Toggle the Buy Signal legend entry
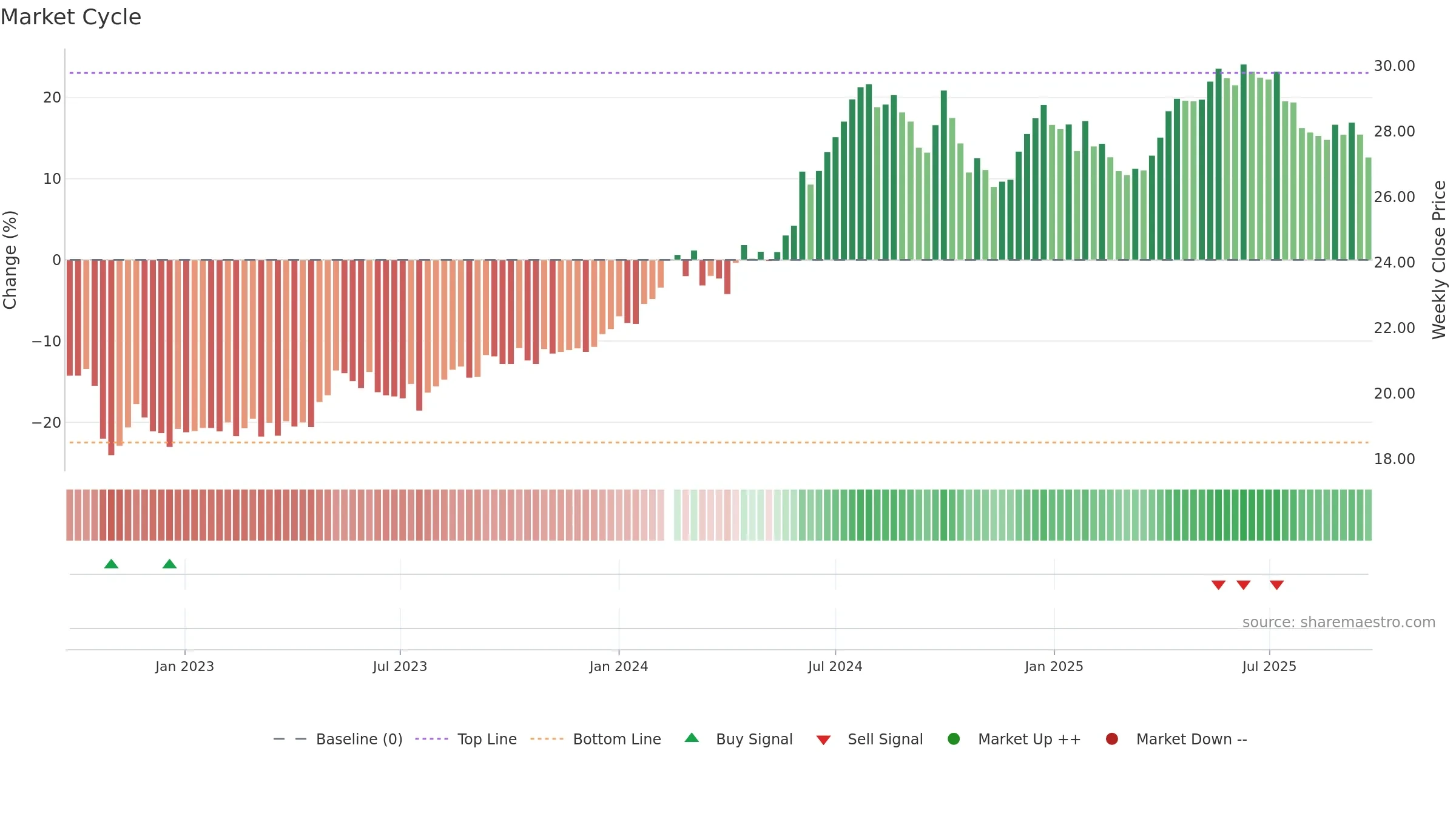1456x819 pixels. click(x=738, y=739)
